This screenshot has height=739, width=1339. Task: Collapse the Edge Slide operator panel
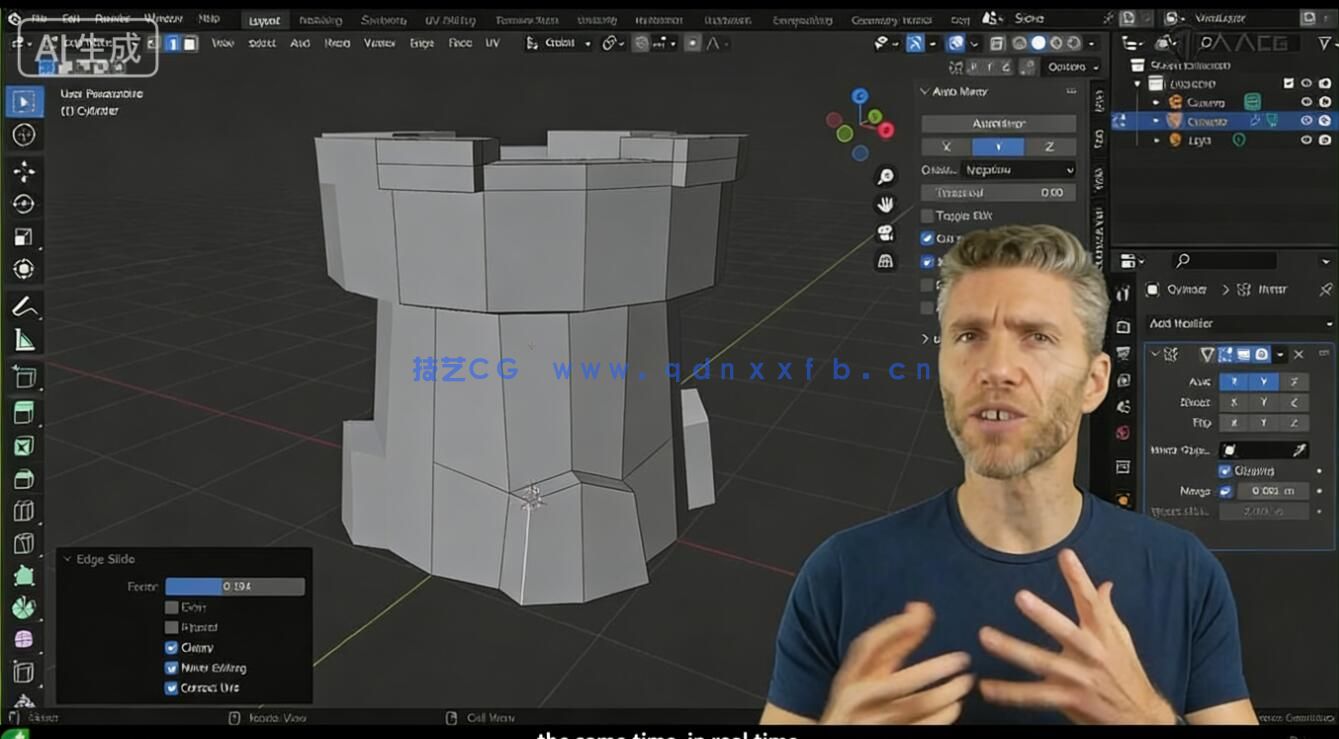pyautogui.click(x=66, y=559)
